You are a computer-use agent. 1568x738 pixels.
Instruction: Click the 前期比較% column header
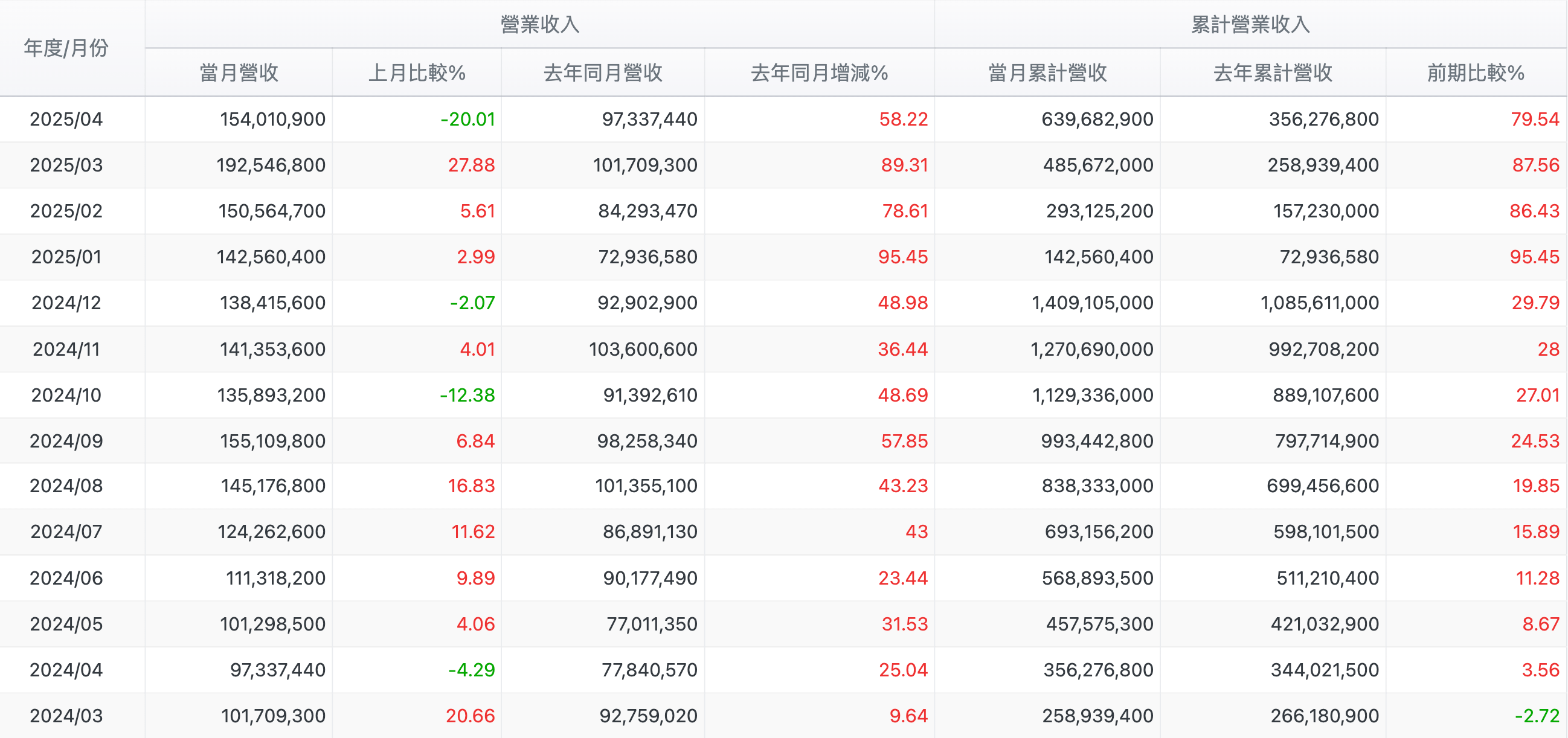coord(1476,72)
